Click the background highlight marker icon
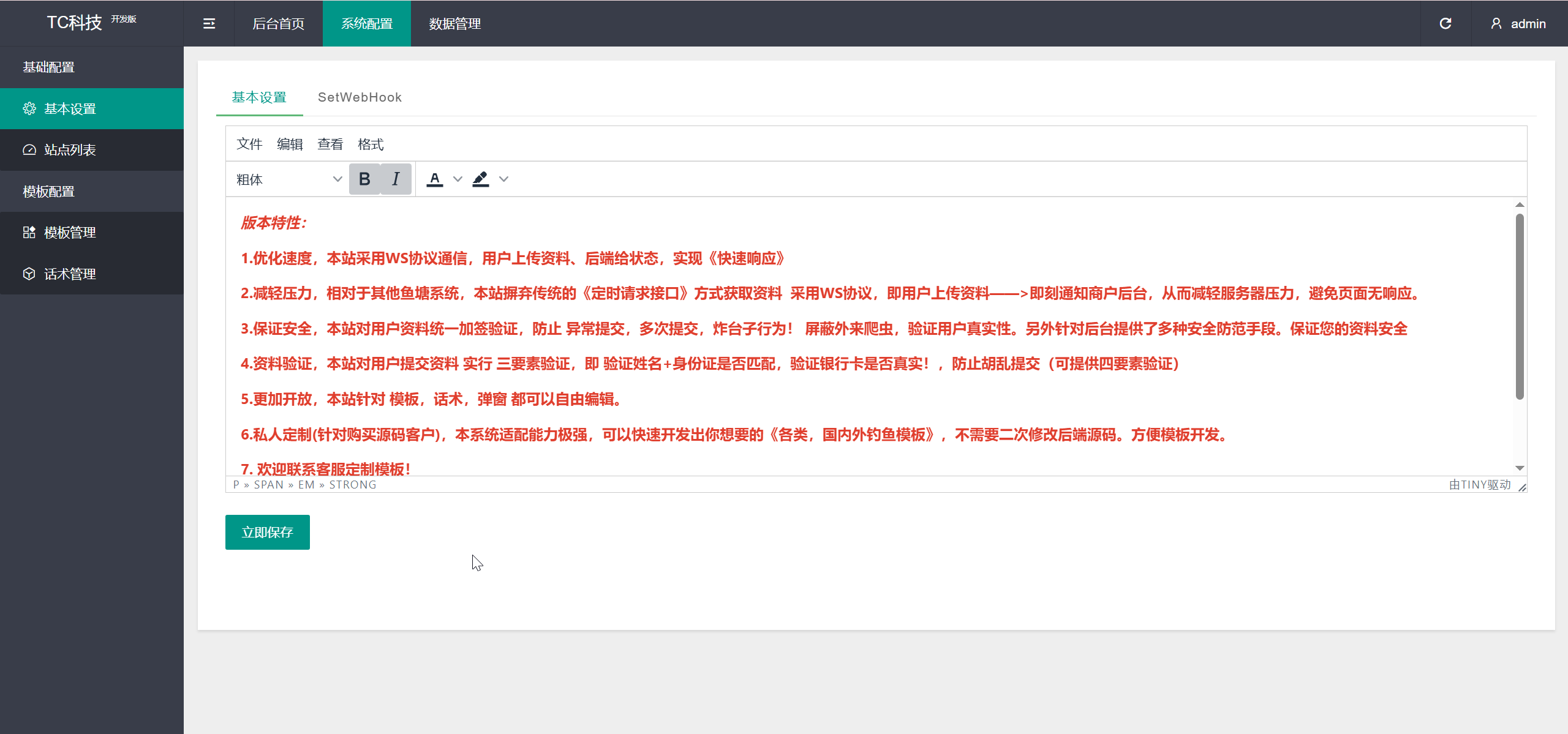The height and width of the screenshot is (734, 1568). tap(481, 179)
